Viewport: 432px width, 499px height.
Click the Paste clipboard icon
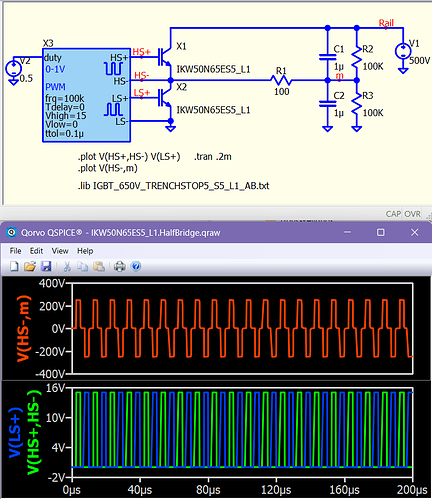point(99,266)
